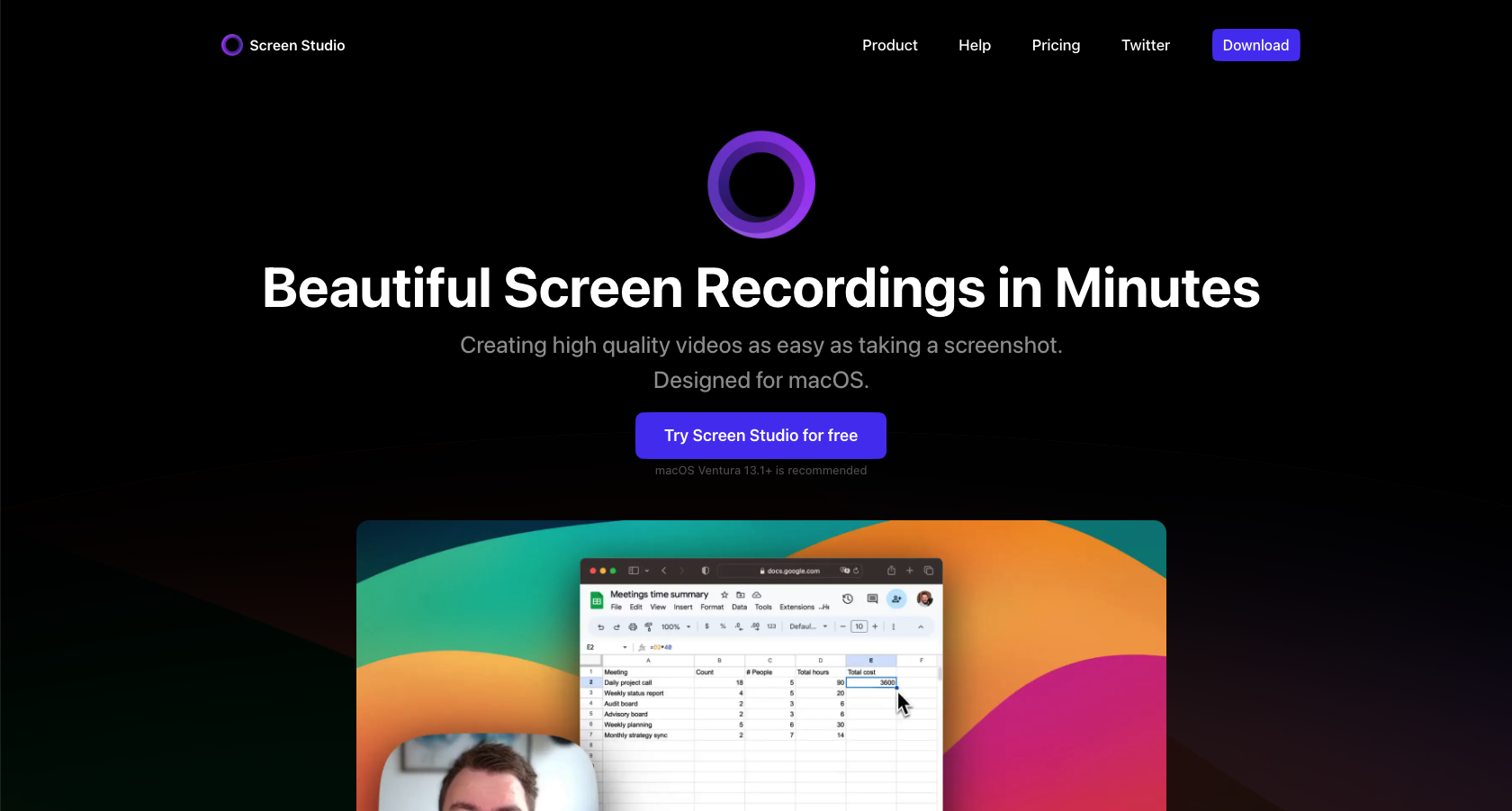
Task: Click the 123 more formats button
Action: tap(771, 626)
